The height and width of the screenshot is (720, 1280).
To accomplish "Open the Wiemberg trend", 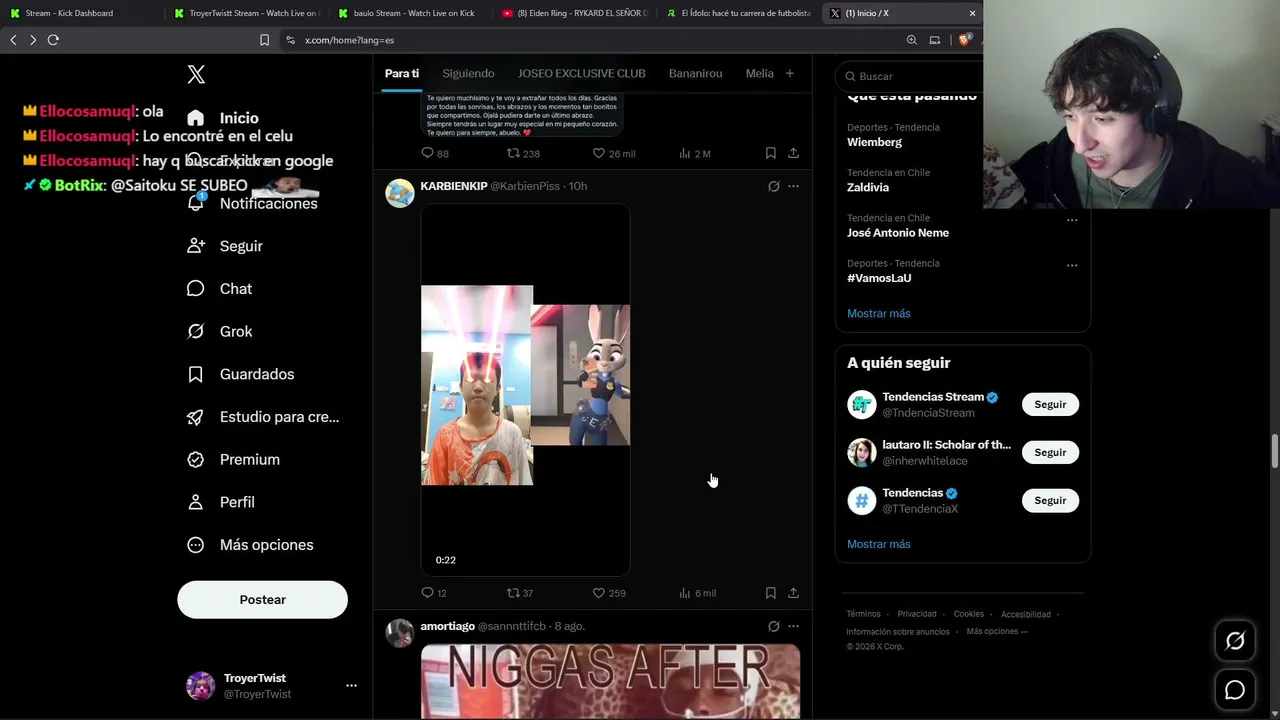I will (874, 142).
